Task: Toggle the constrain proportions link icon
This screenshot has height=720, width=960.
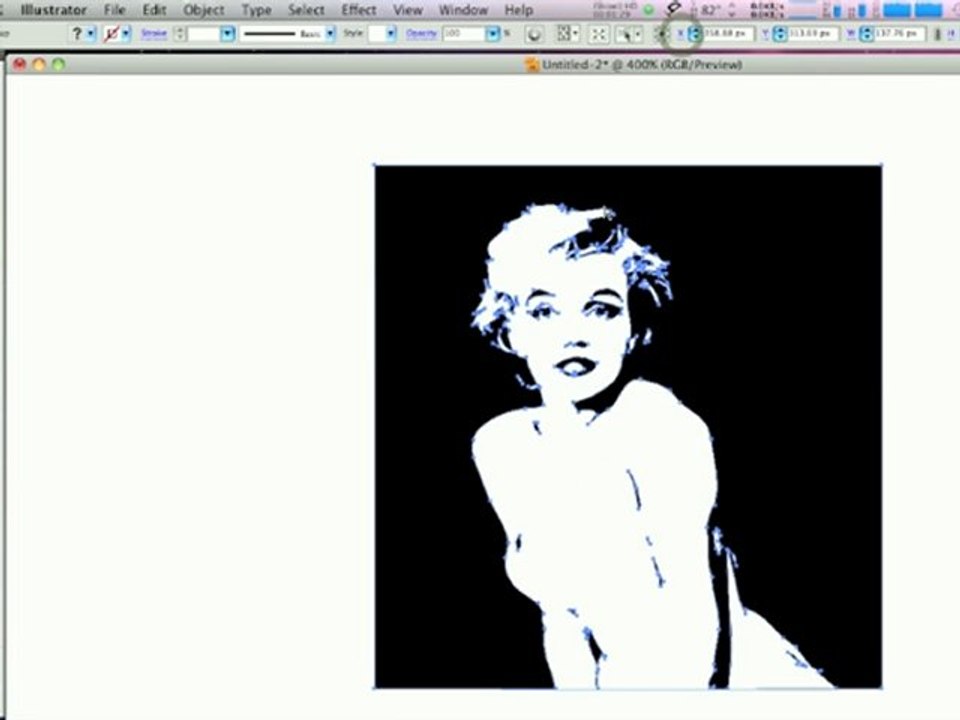Action: (937, 34)
